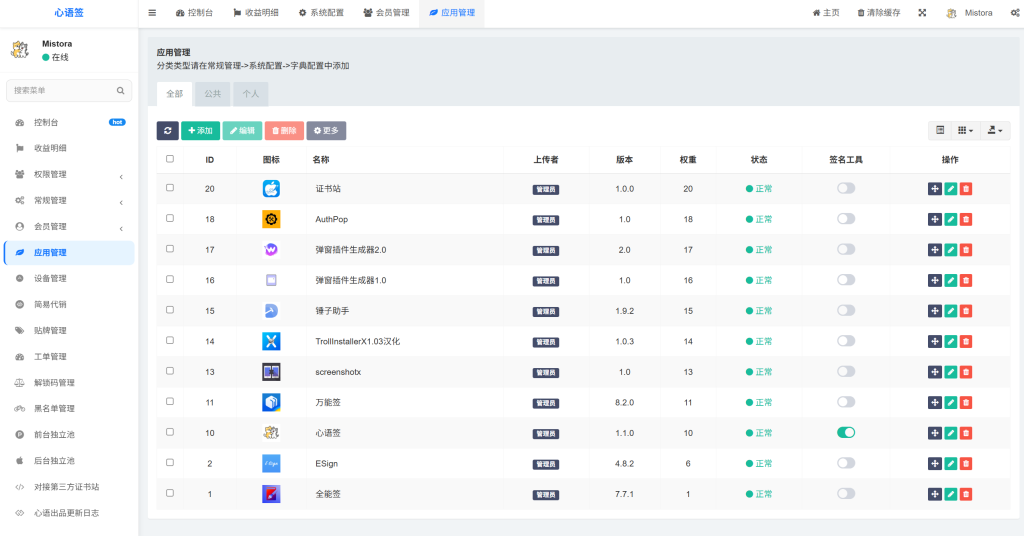Click the delete icon for 全能签 row

coord(966,494)
